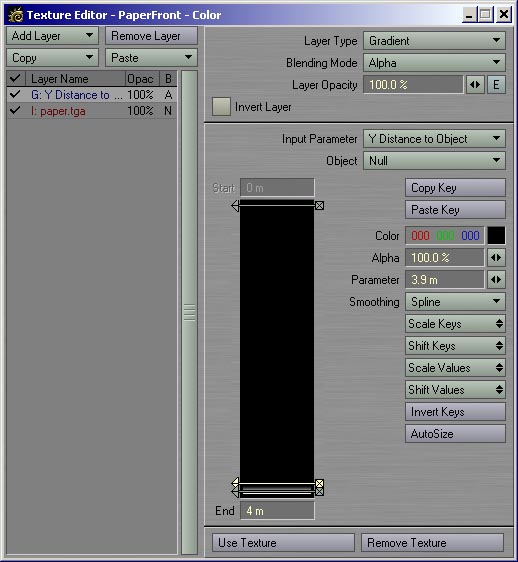Image resolution: width=518 pixels, height=562 pixels.
Task: Click the End value input field
Action: 277,510
